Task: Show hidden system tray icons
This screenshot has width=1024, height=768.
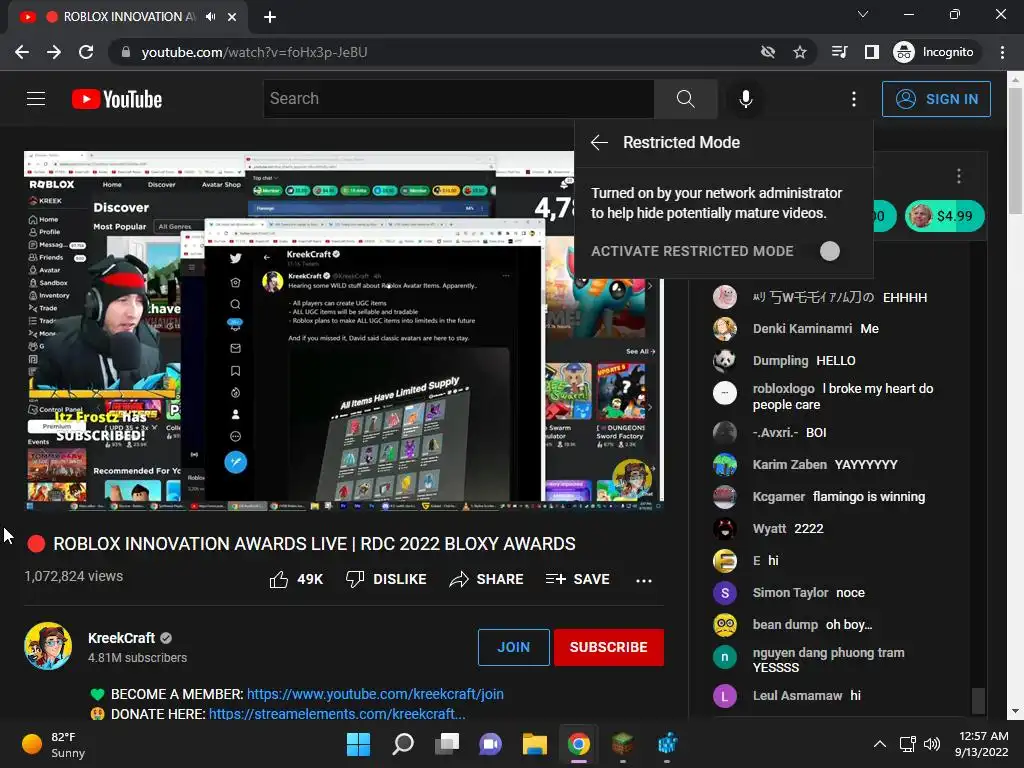Action: point(880,744)
